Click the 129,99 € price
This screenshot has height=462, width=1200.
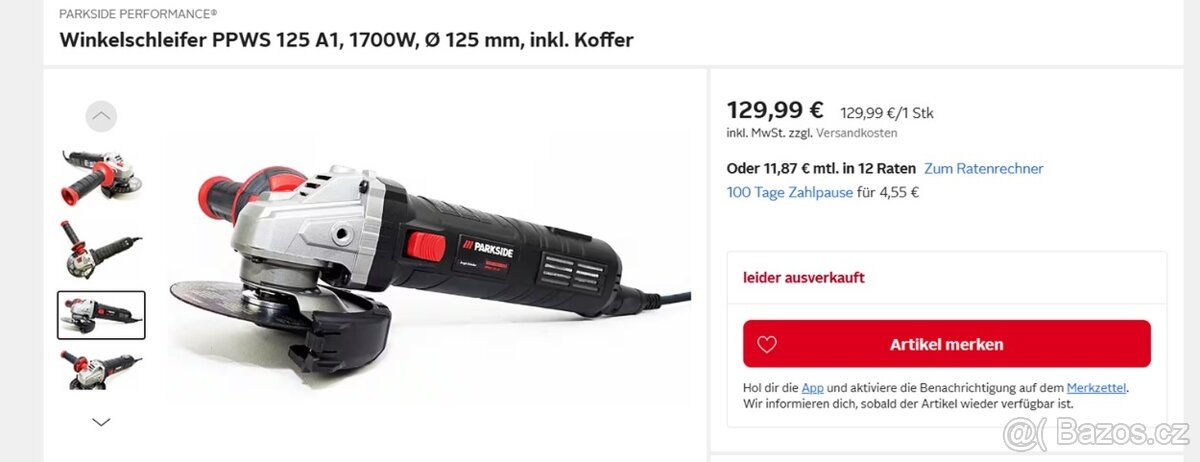(775, 110)
